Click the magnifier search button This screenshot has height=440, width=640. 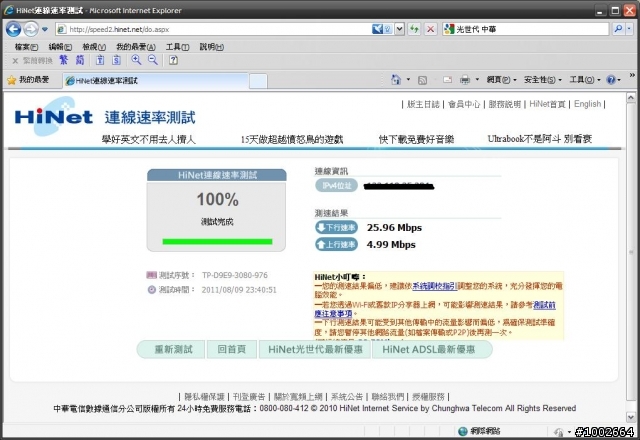tap(618, 29)
